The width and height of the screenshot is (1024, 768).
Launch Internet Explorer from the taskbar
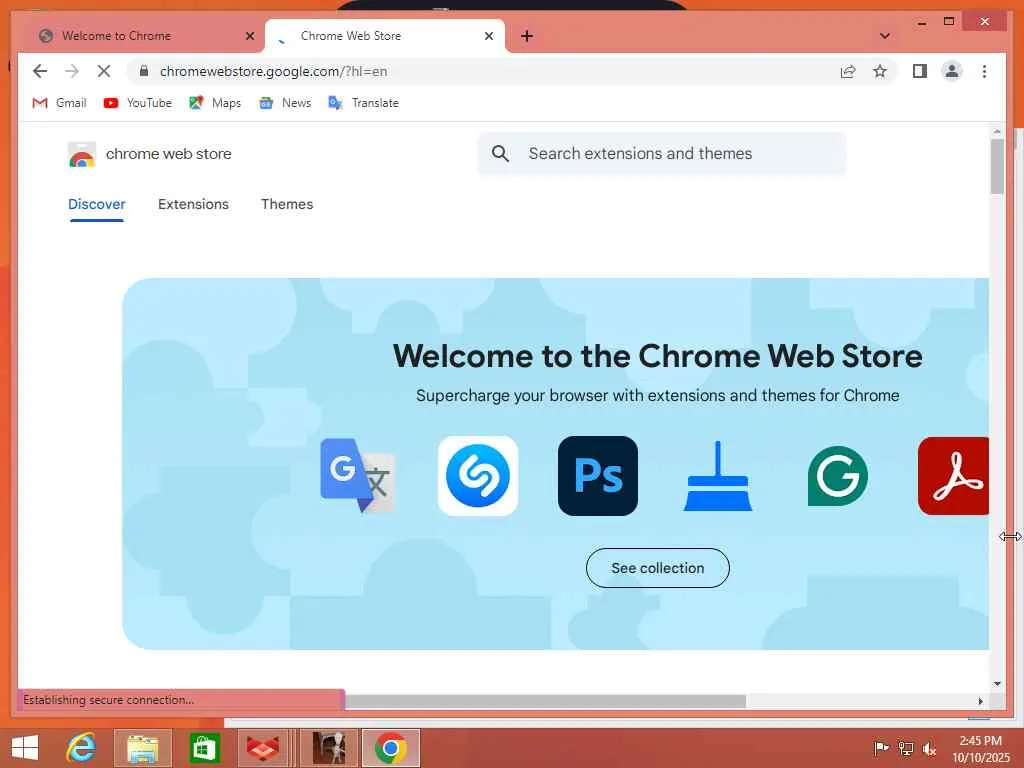tap(82, 748)
